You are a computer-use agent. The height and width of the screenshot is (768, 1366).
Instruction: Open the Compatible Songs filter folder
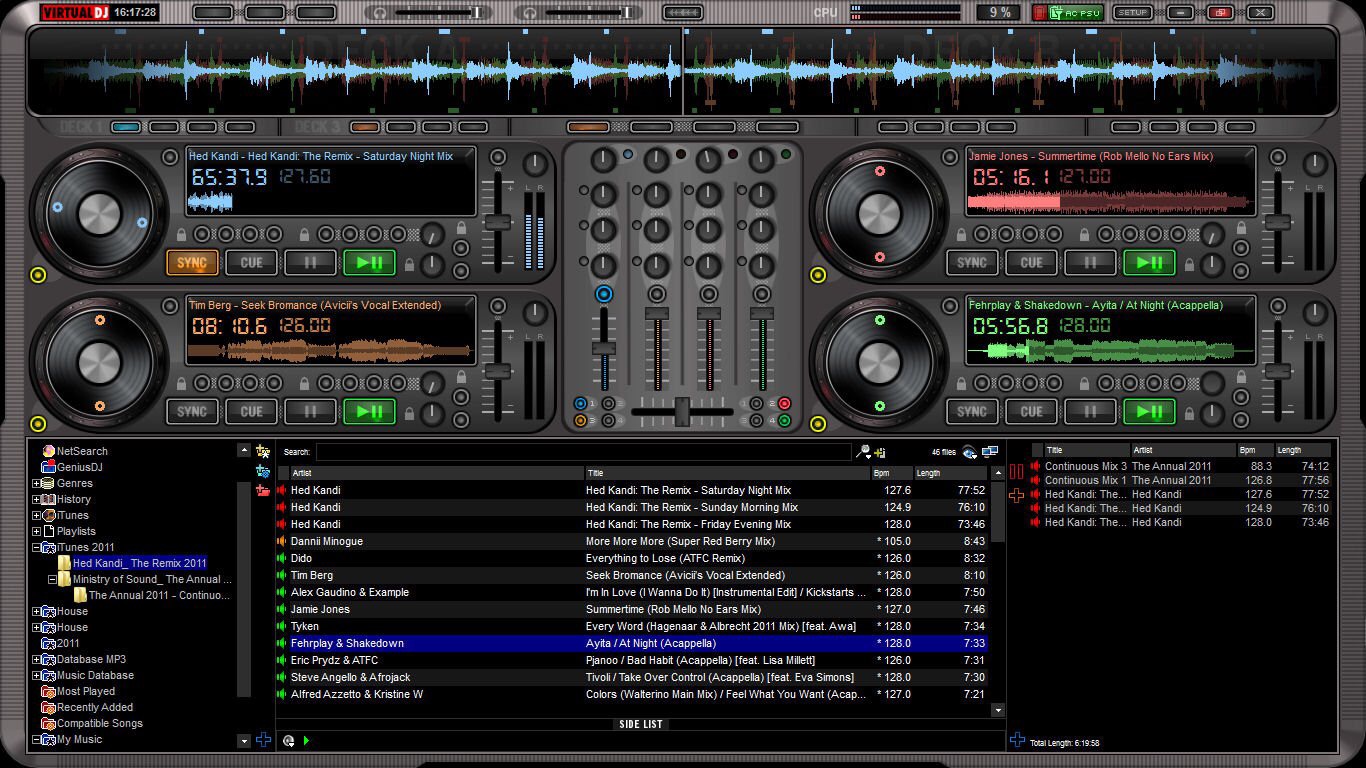pyautogui.click(x=92, y=723)
